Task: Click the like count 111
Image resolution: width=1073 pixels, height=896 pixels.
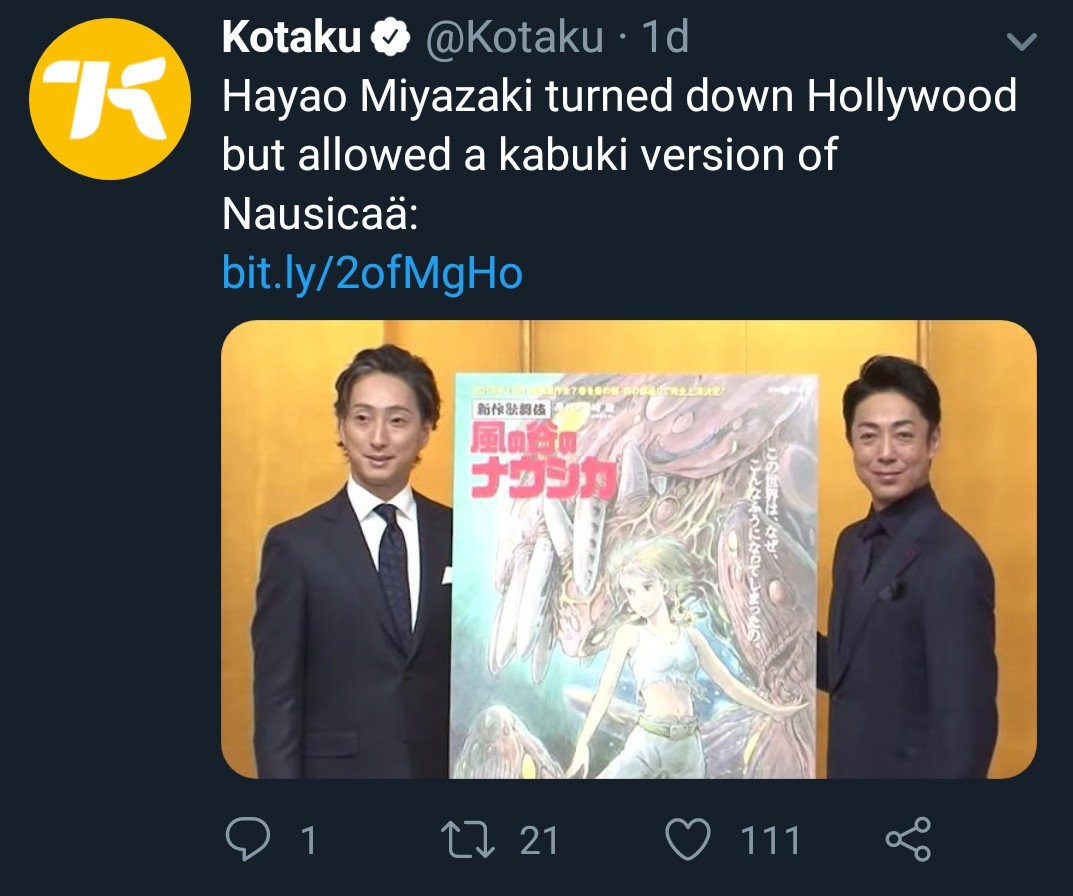Action: (x=771, y=840)
